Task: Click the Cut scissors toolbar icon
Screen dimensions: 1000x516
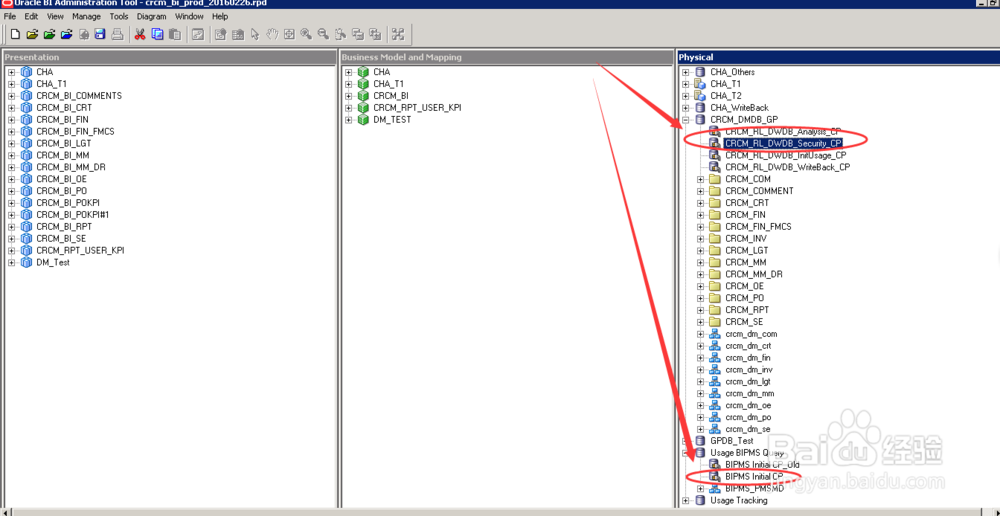Action: click(x=140, y=34)
